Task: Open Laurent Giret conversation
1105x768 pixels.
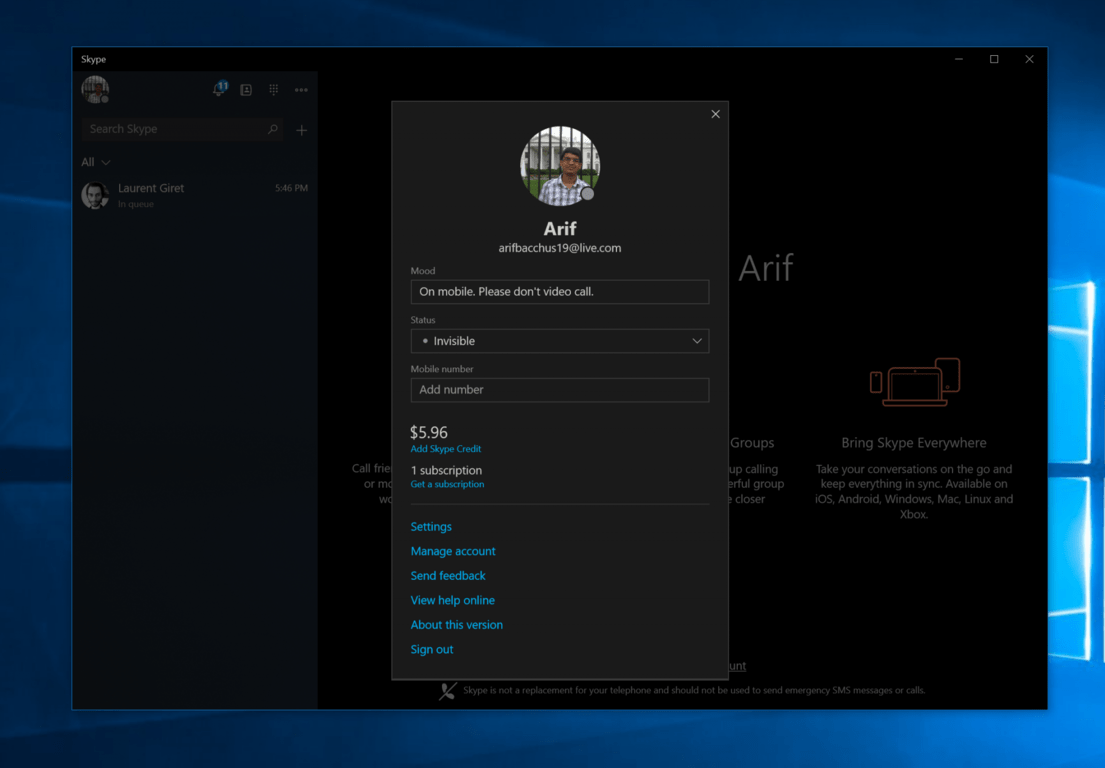Action: pos(195,195)
